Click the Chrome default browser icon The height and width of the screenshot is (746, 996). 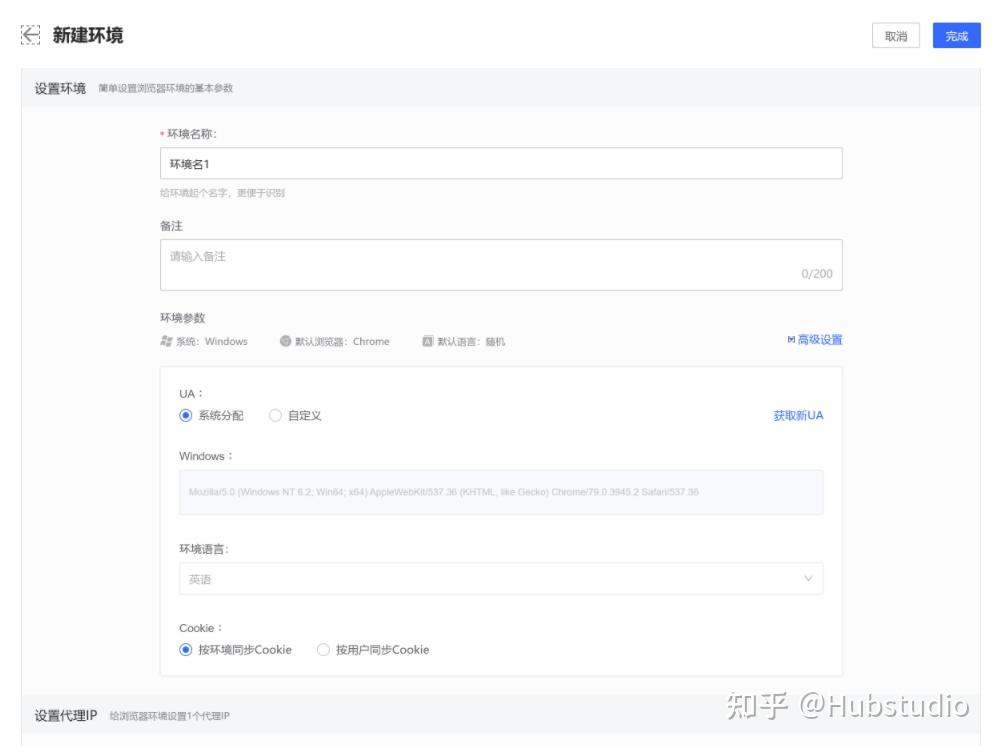coord(285,341)
